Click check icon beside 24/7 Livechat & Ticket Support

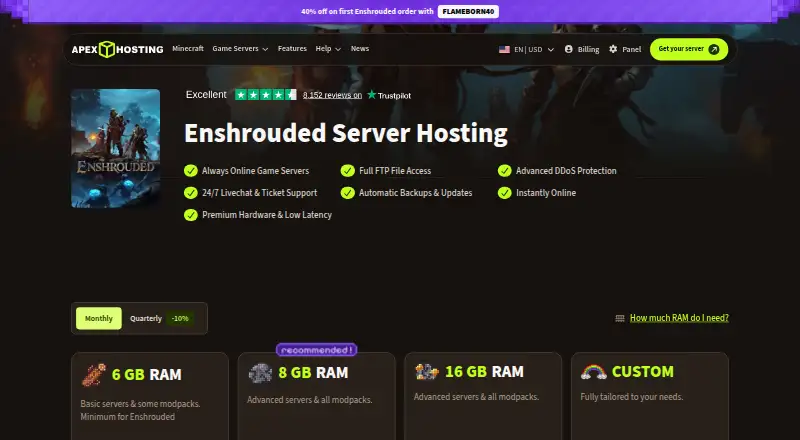pos(191,192)
